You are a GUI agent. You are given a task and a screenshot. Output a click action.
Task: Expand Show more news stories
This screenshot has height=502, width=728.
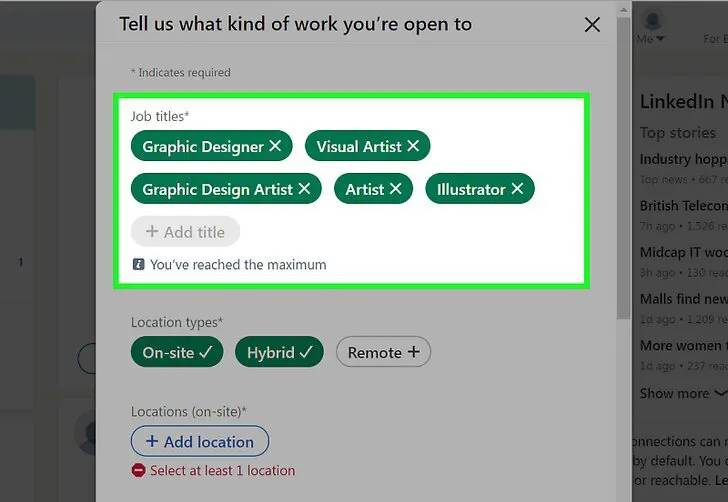pyautogui.click(x=682, y=393)
